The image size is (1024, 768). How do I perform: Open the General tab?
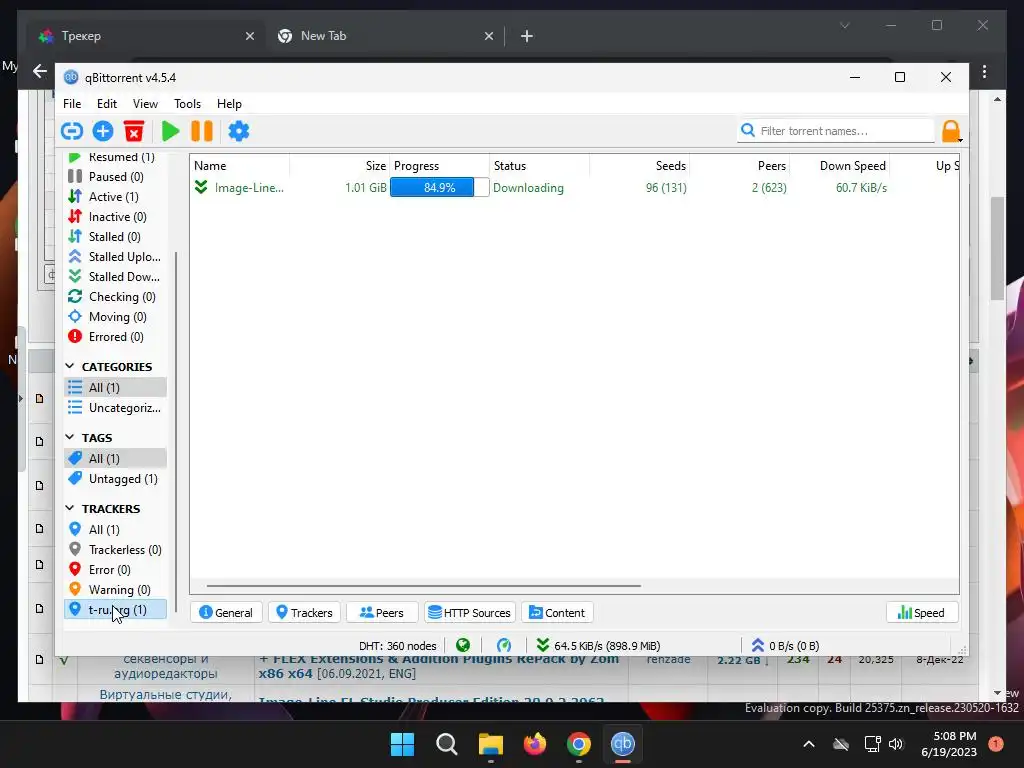pos(226,613)
